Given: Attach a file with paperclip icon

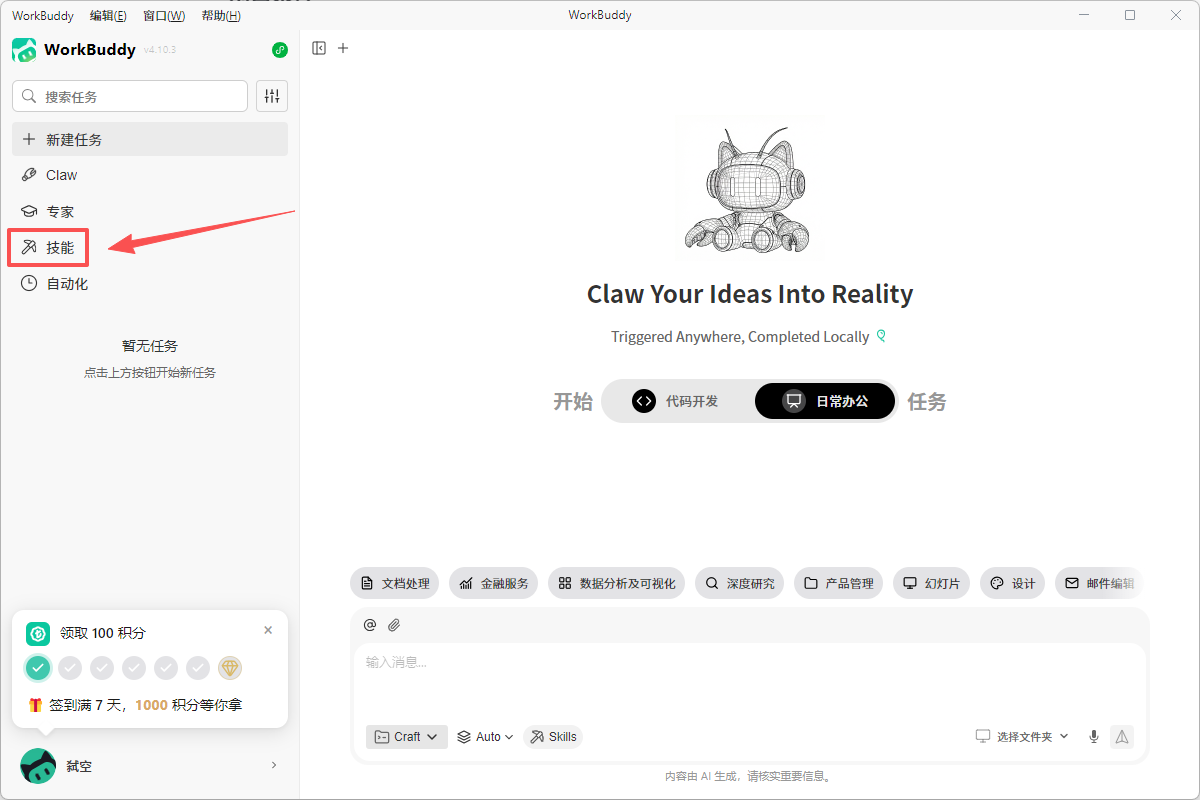Looking at the screenshot, I should pyautogui.click(x=394, y=625).
